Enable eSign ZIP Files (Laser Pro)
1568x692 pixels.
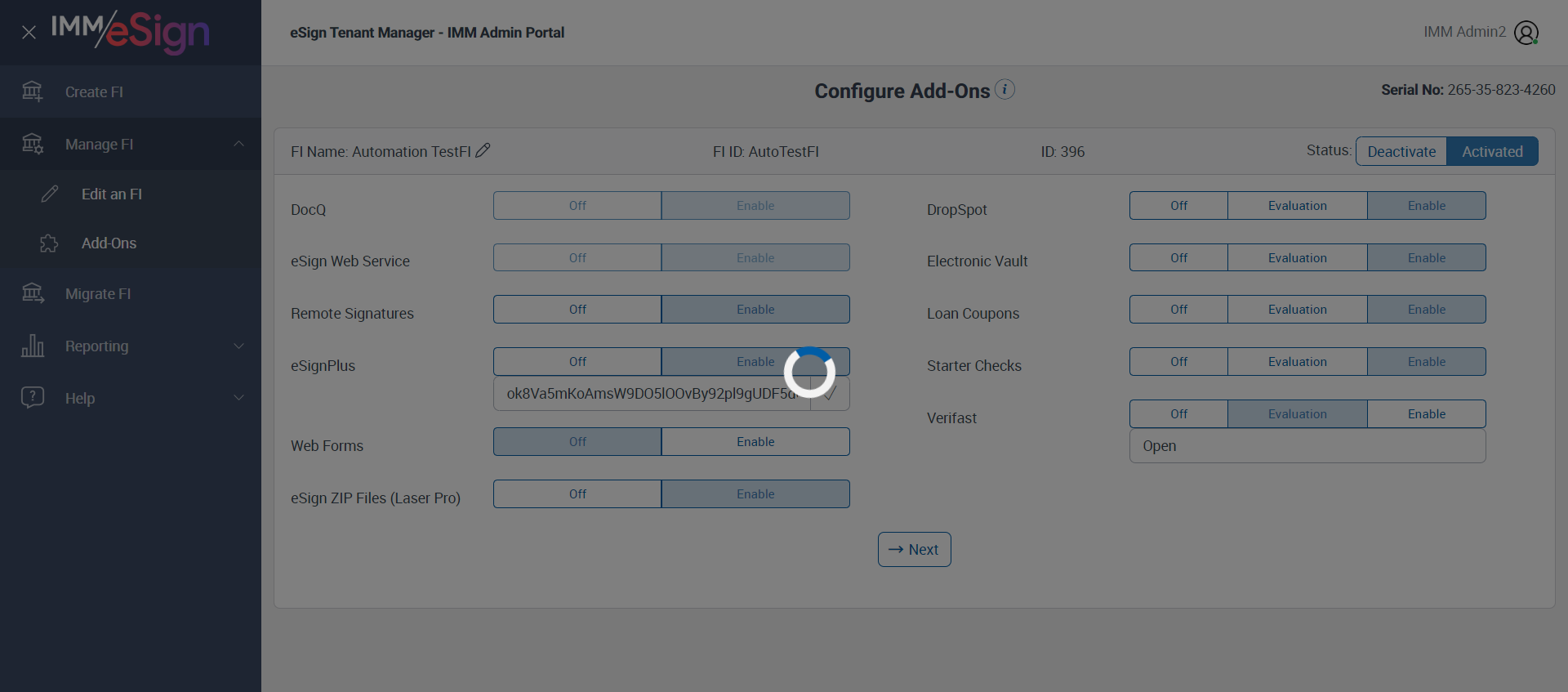tap(755, 494)
